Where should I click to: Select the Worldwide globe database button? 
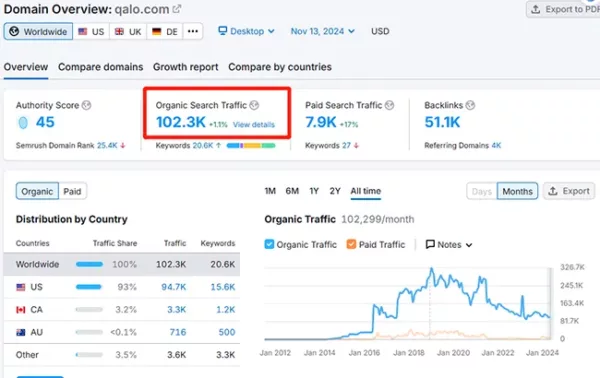(38, 31)
